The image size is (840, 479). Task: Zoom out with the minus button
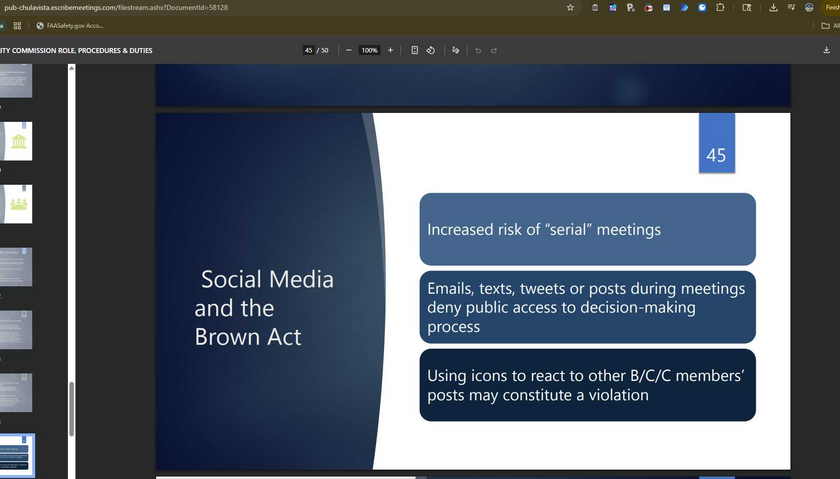[x=348, y=50]
